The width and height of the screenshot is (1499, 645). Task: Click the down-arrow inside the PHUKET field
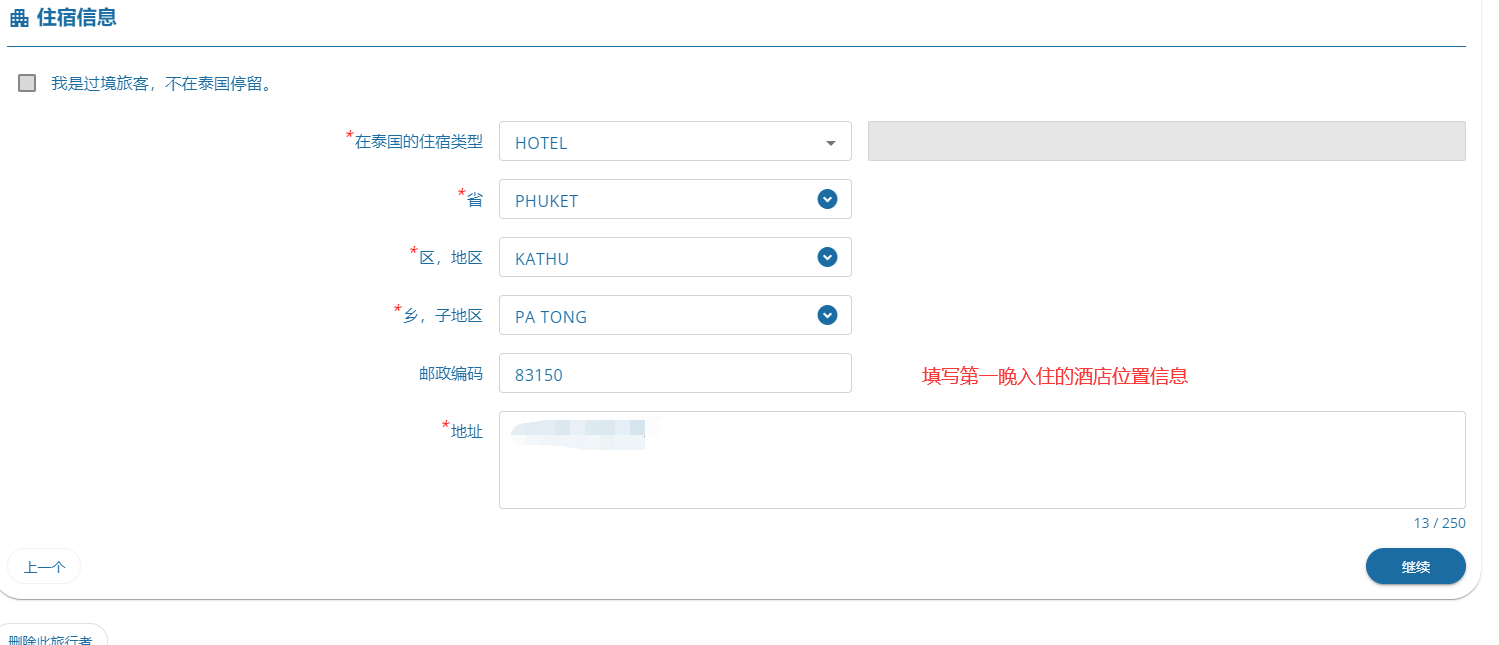pyautogui.click(x=827, y=199)
